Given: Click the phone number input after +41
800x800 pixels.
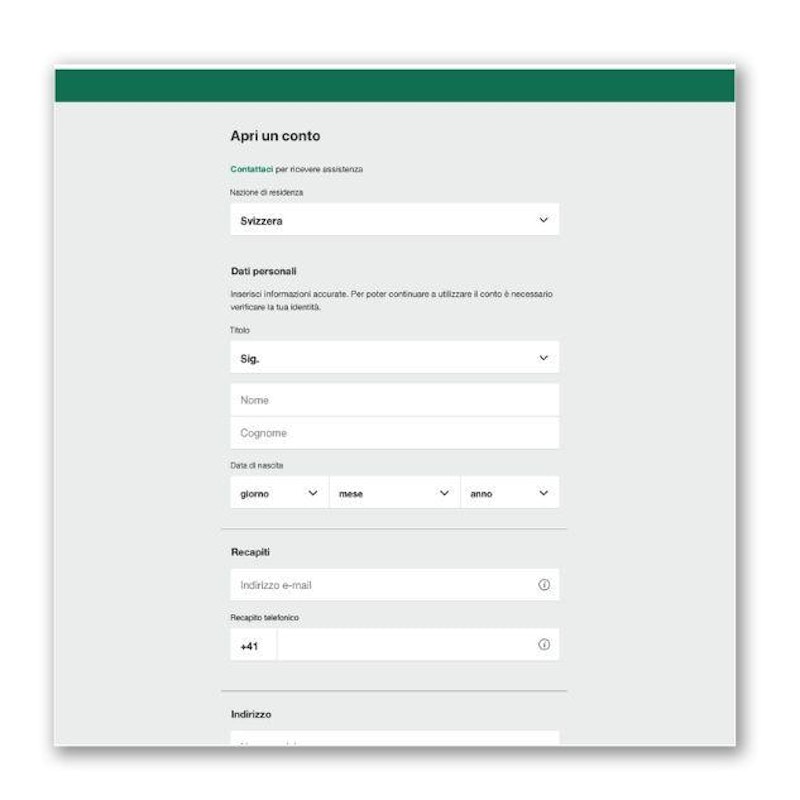Looking at the screenshot, I should coord(400,645).
